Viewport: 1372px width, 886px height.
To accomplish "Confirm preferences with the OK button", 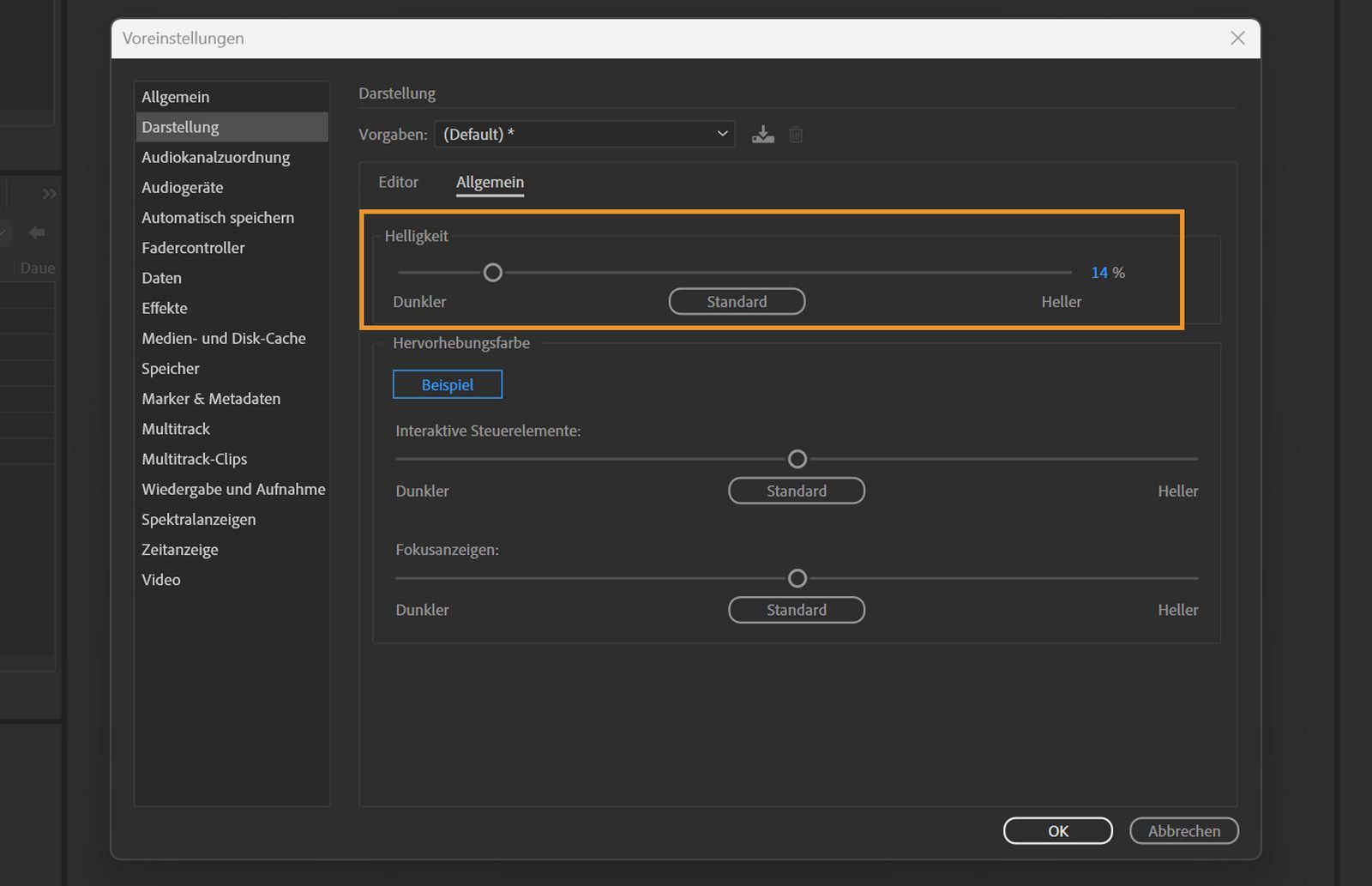I will pyautogui.click(x=1057, y=830).
